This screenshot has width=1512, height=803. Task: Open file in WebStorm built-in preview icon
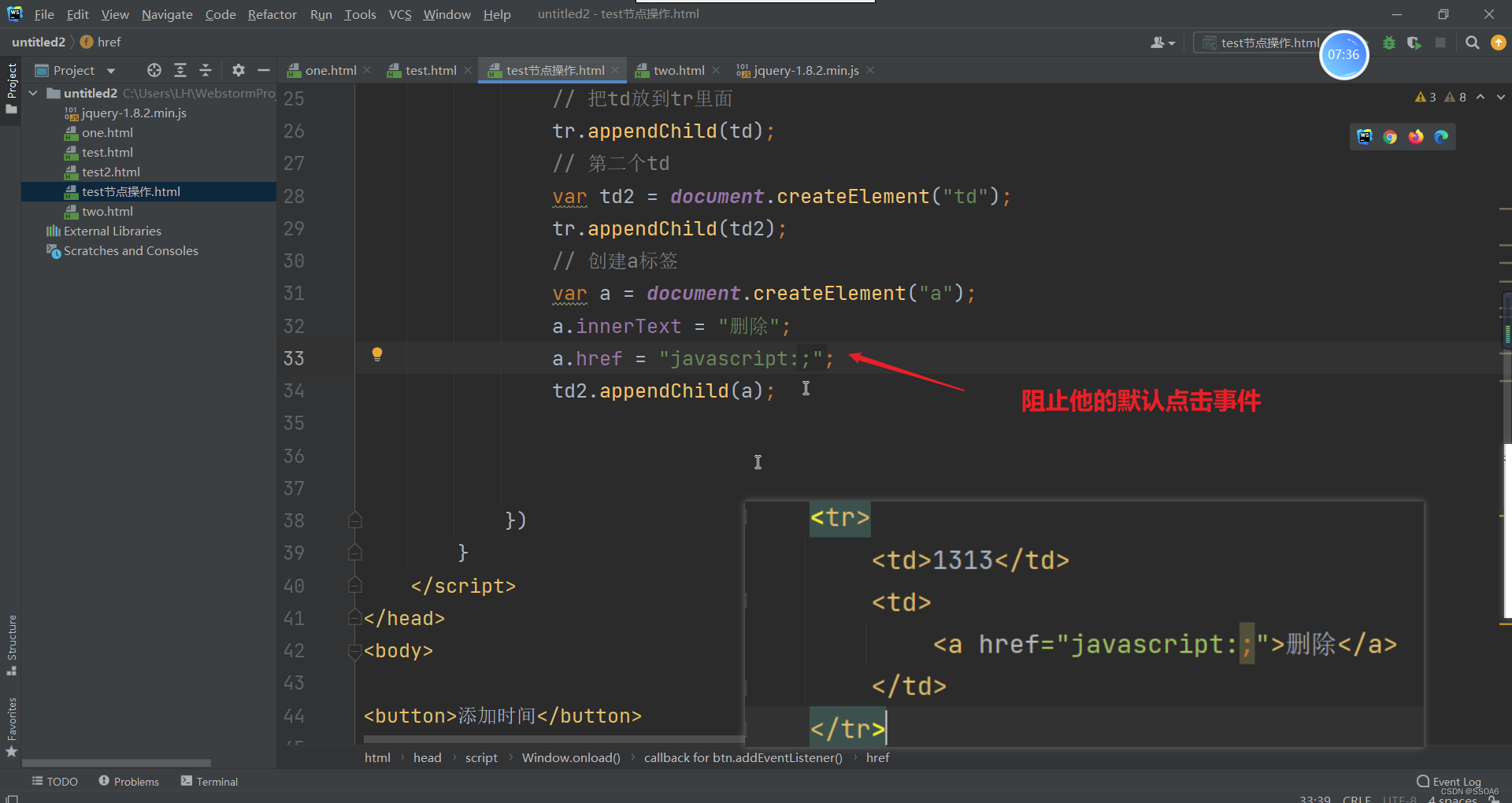coord(1365,137)
